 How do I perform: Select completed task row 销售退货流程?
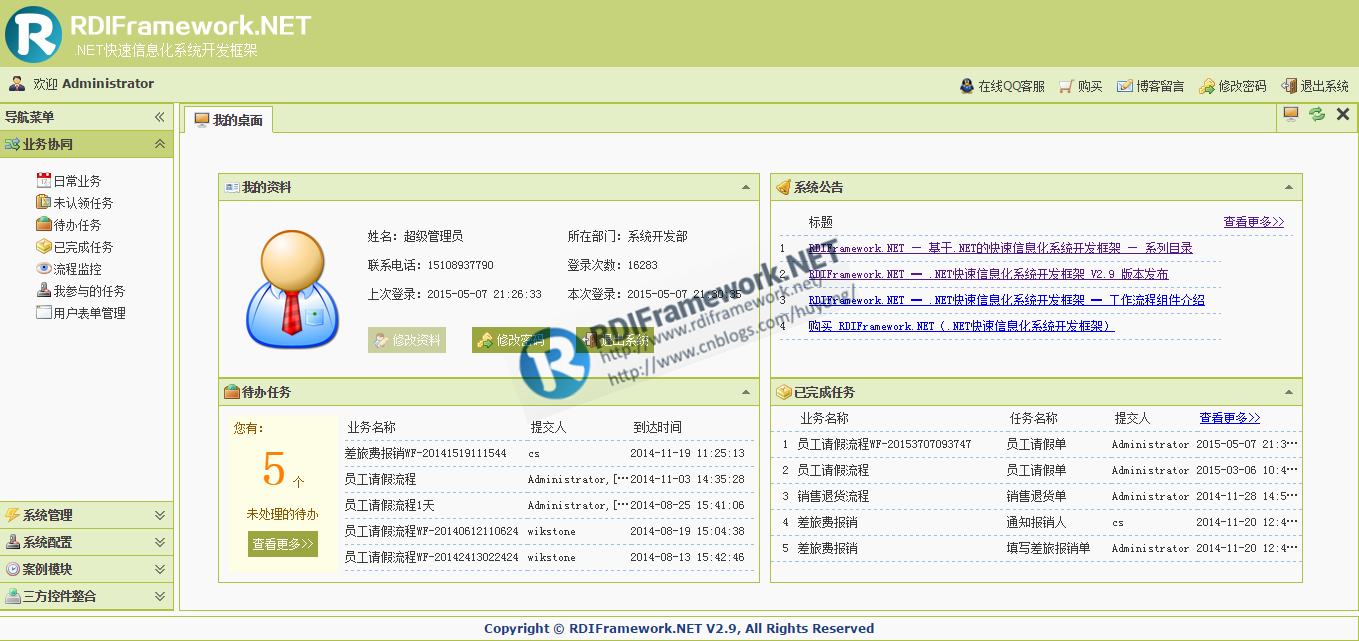click(x=1038, y=496)
